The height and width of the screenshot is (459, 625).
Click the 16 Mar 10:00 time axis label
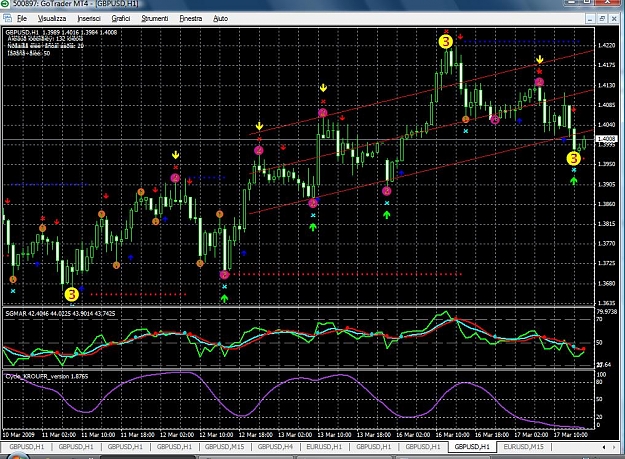pyautogui.click(x=452, y=434)
